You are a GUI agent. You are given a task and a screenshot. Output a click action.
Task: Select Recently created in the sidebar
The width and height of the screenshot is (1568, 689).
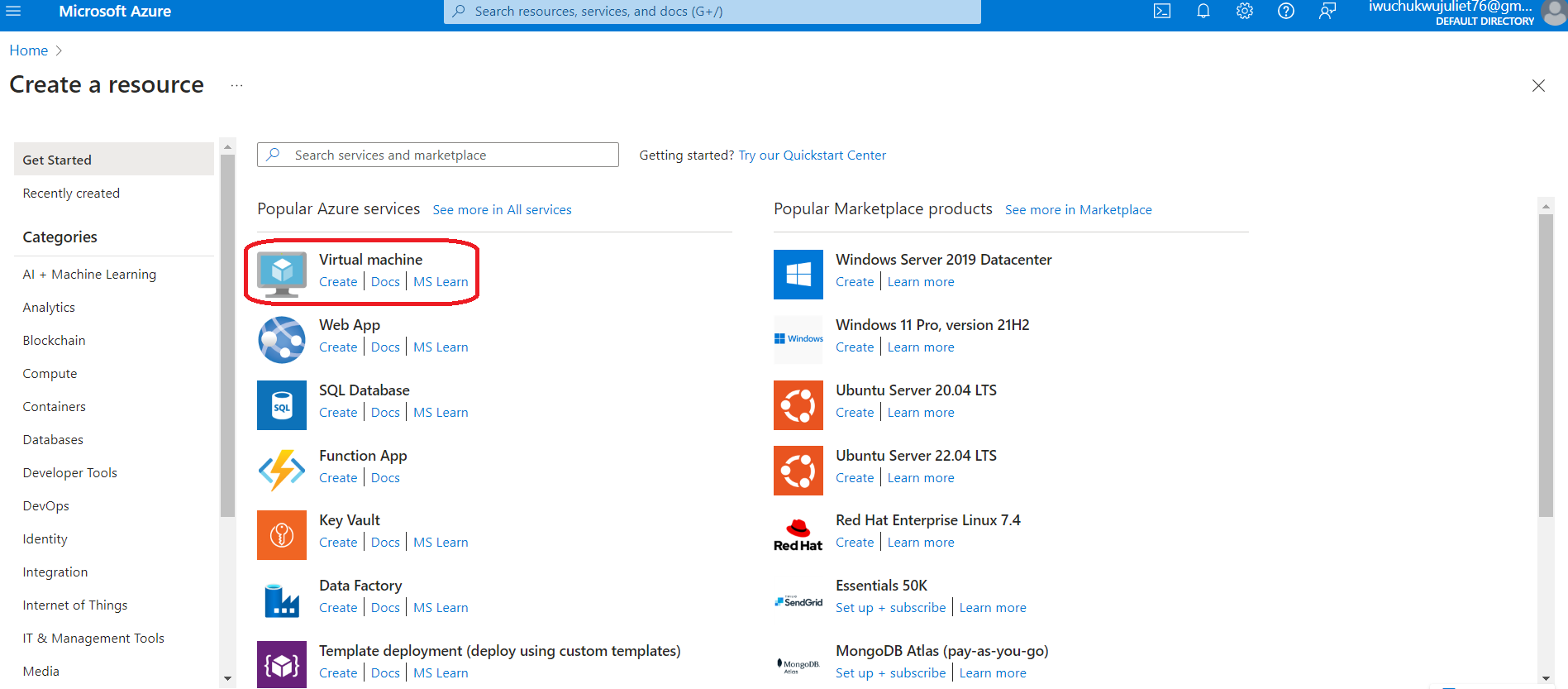(x=71, y=194)
